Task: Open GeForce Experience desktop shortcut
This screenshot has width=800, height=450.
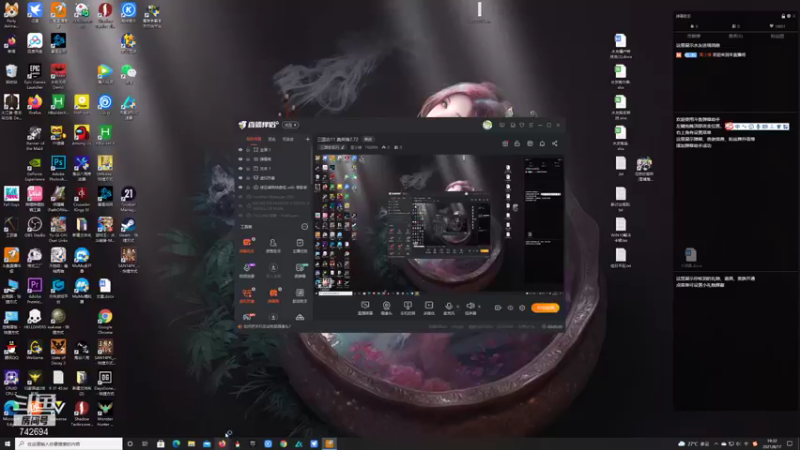Action: (x=35, y=168)
